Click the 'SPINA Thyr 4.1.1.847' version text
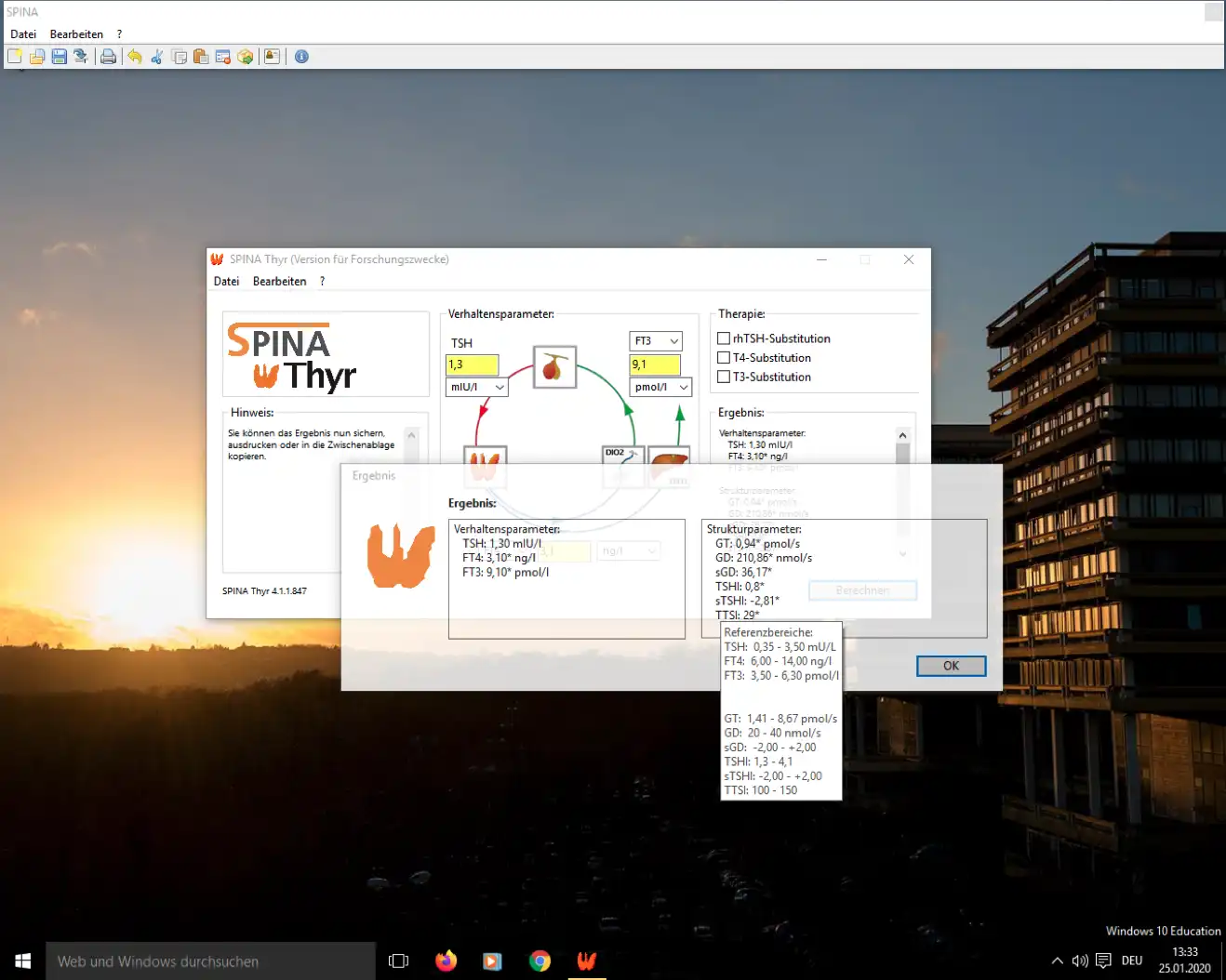The image size is (1226, 980). point(264,591)
